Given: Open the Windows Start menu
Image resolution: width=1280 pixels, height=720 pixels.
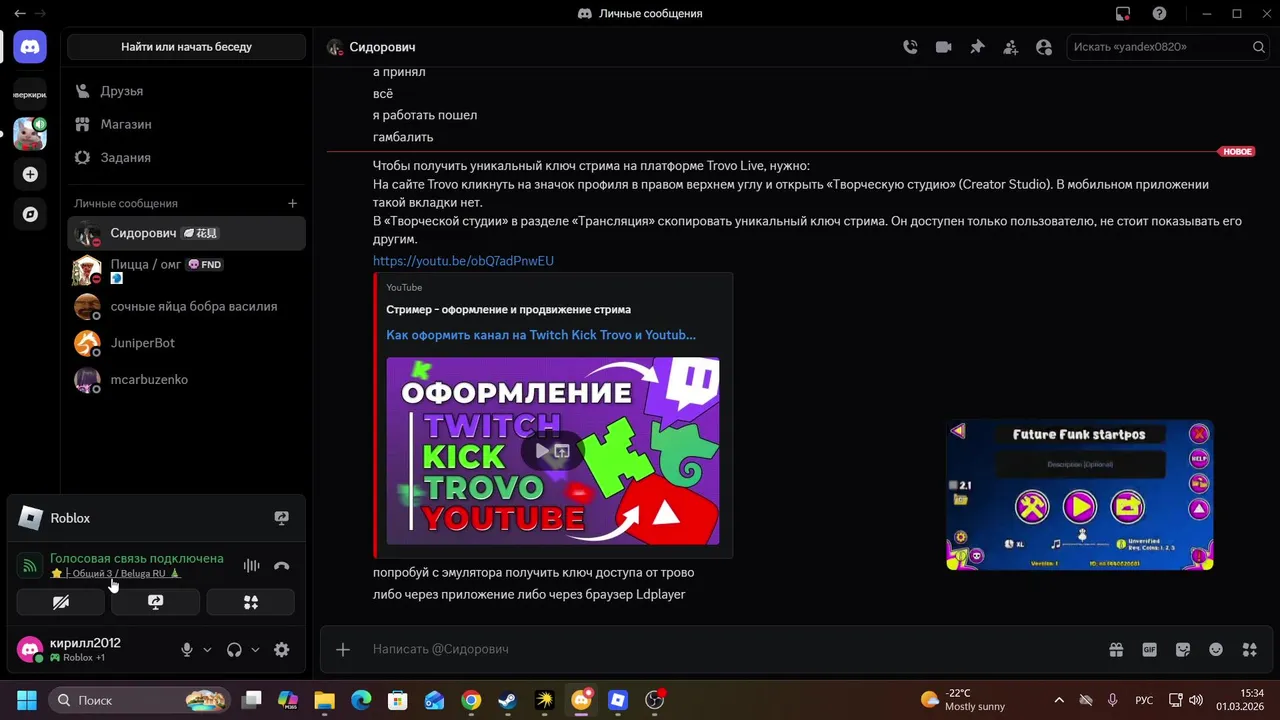Looking at the screenshot, I should (x=26, y=700).
